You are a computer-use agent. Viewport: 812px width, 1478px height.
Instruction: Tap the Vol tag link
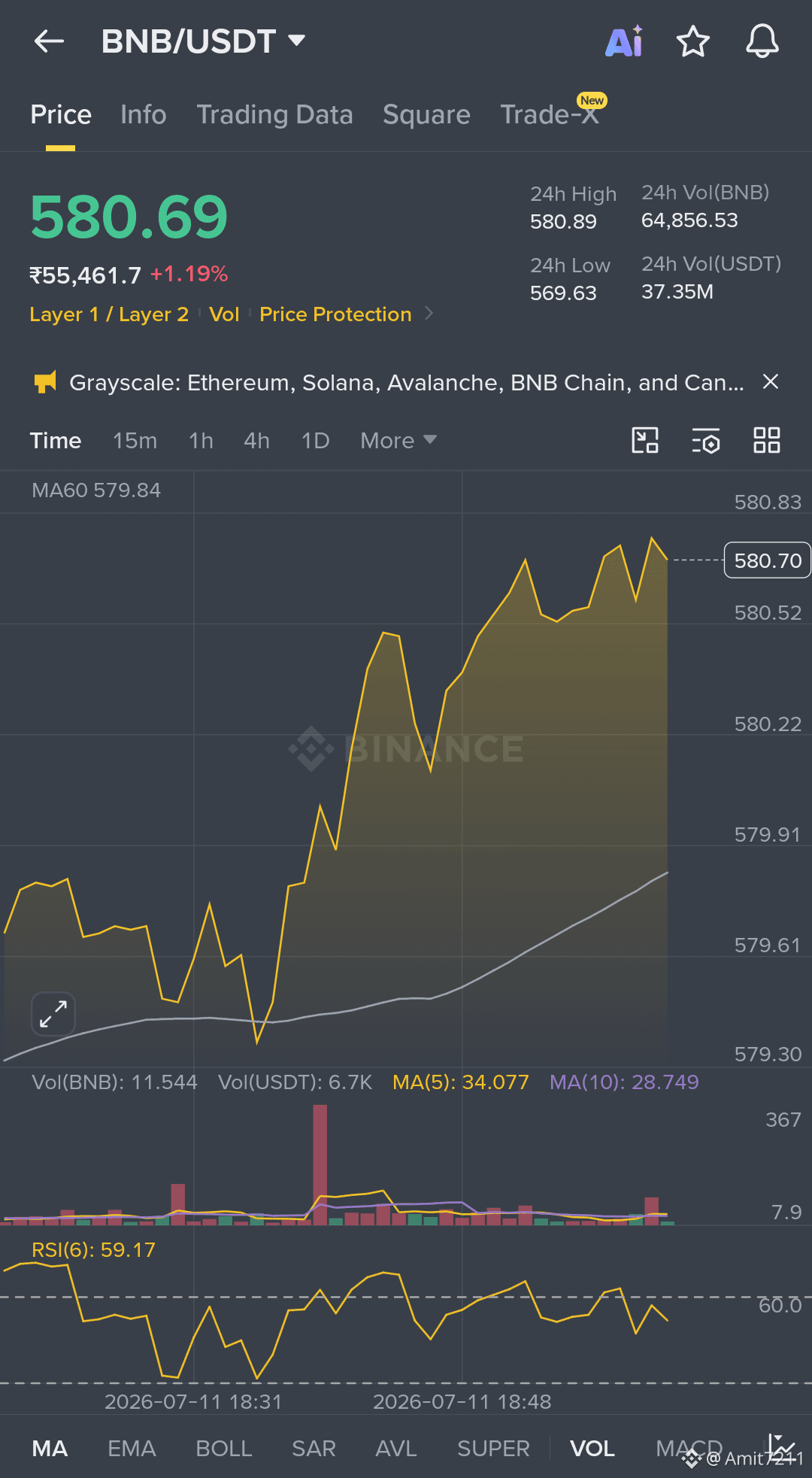tap(224, 314)
